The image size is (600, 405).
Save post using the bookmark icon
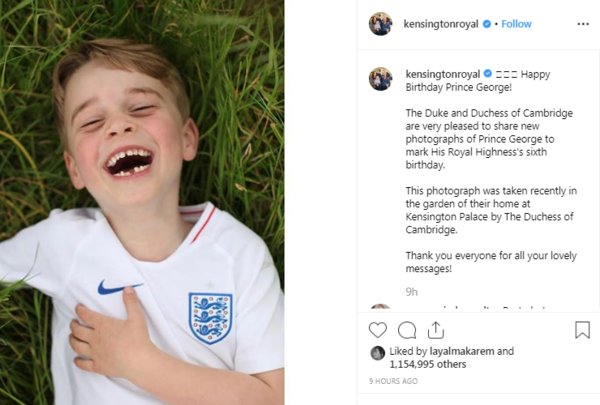click(583, 329)
